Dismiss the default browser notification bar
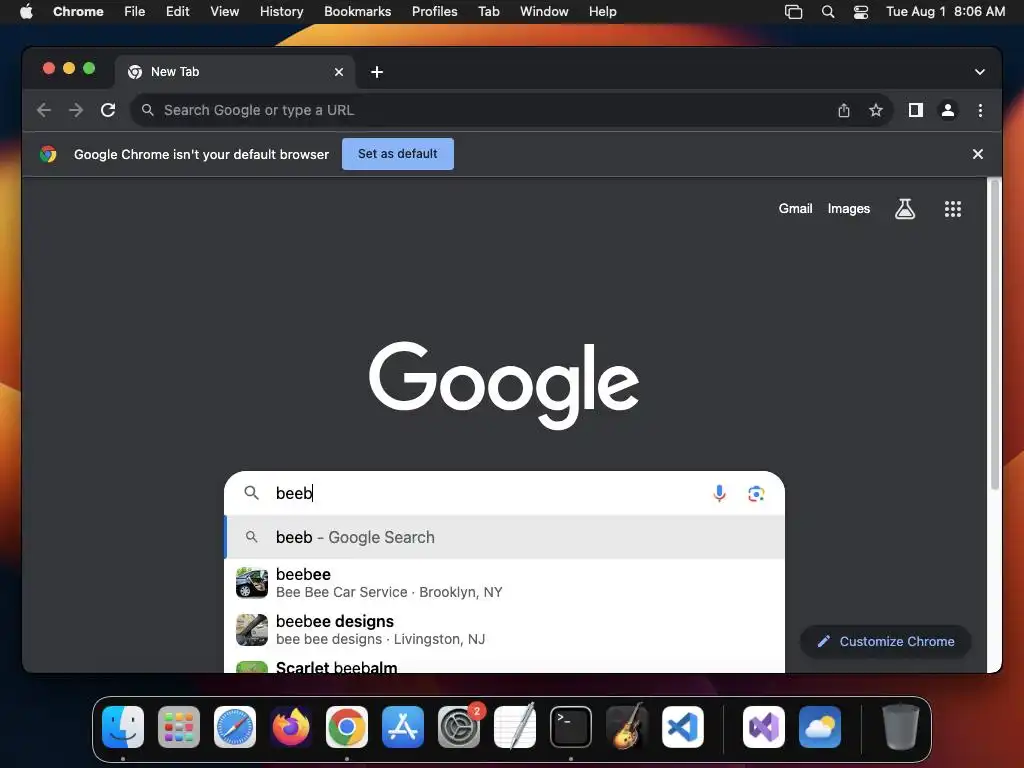1024x768 pixels. (x=978, y=154)
